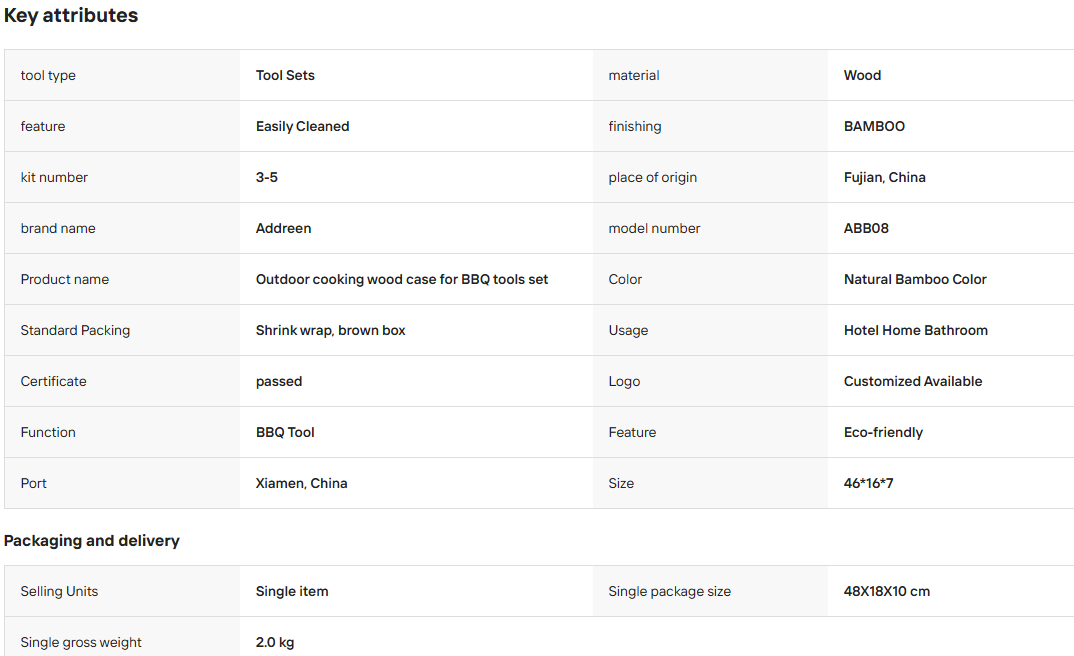Click the BBQ Tool function value
Viewport: 1074px width, 656px height.
(x=285, y=432)
